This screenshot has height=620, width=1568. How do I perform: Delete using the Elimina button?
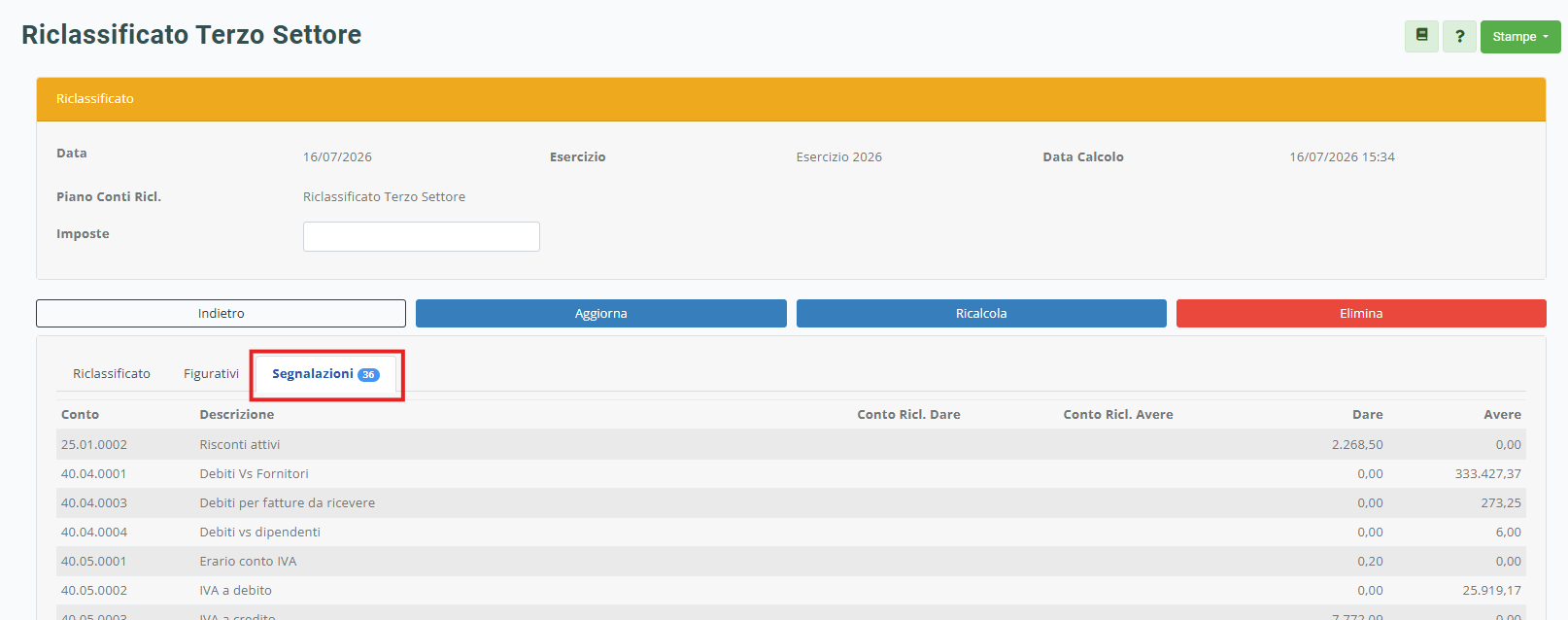point(1361,313)
